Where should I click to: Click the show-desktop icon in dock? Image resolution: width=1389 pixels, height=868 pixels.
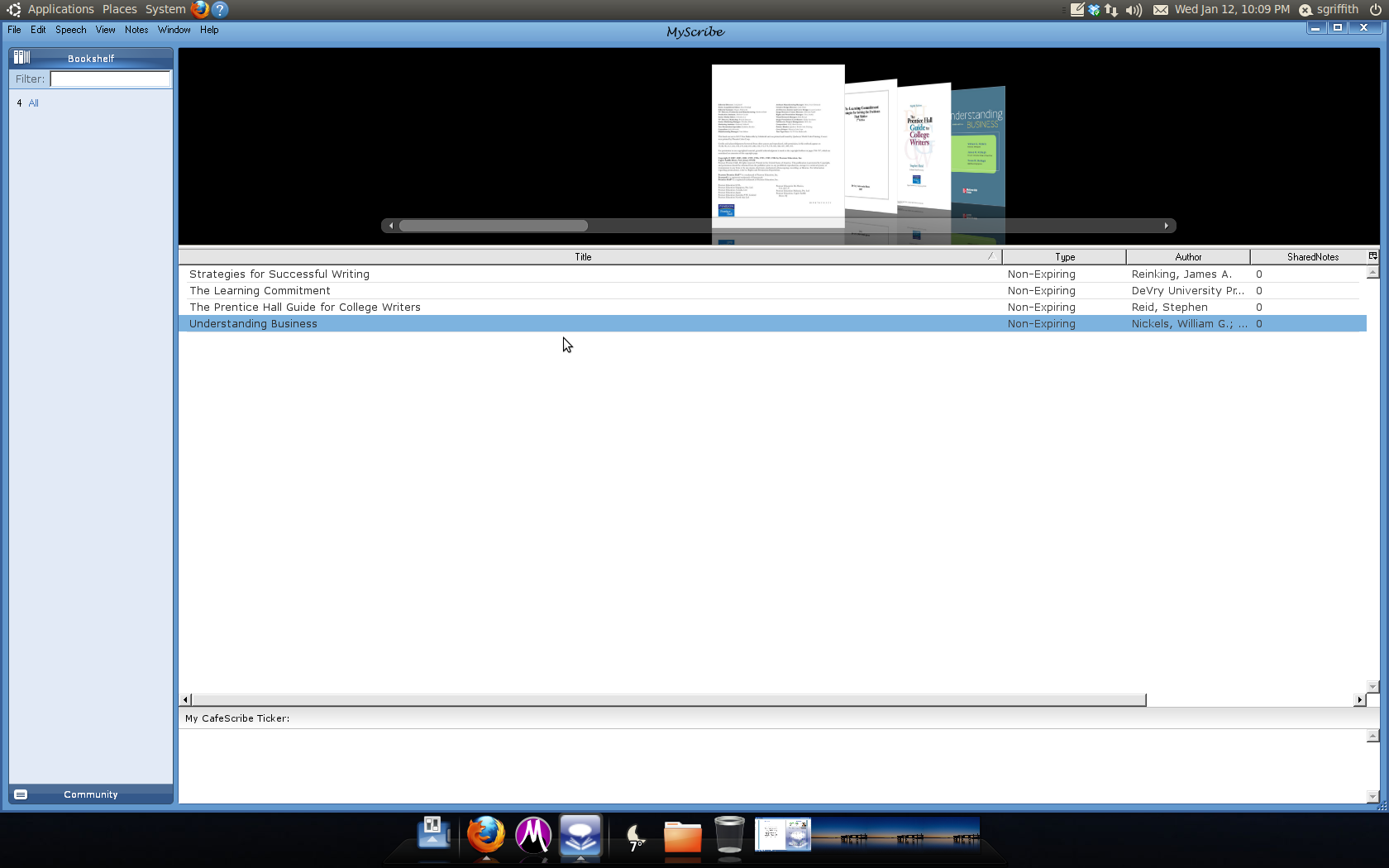click(x=434, y=833)
